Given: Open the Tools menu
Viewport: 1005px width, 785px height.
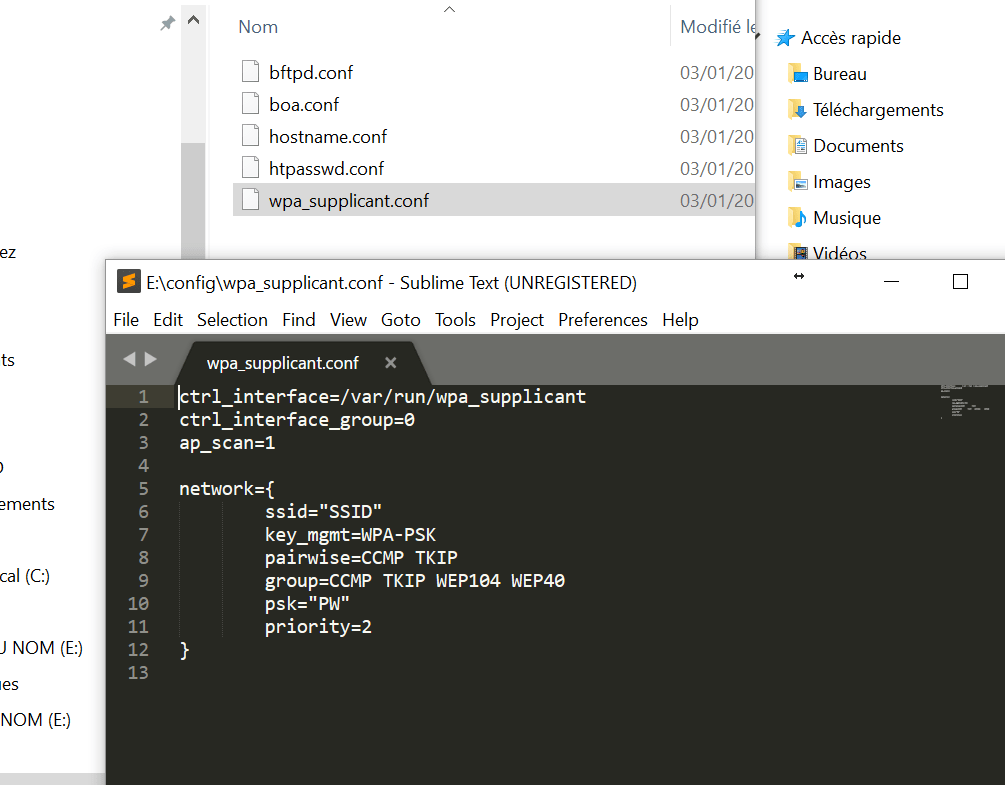Looking at the screenshot, I should coord(455,320).
